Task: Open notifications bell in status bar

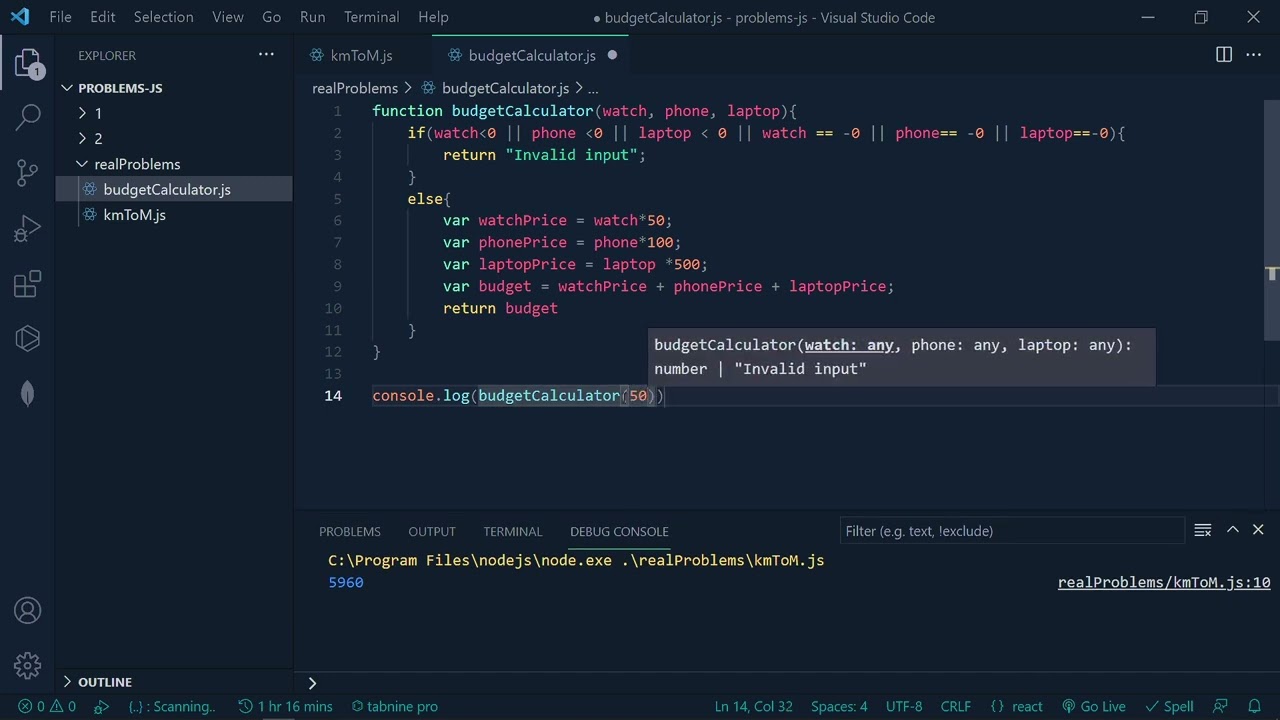Action: coord(1254,706)
